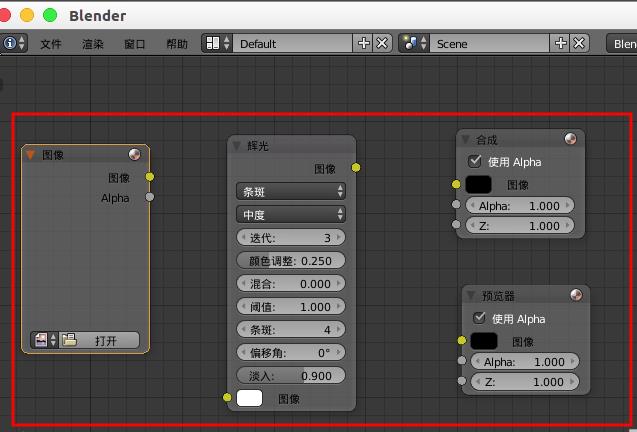Open the scene browse icon

click(x=414, y=43)
